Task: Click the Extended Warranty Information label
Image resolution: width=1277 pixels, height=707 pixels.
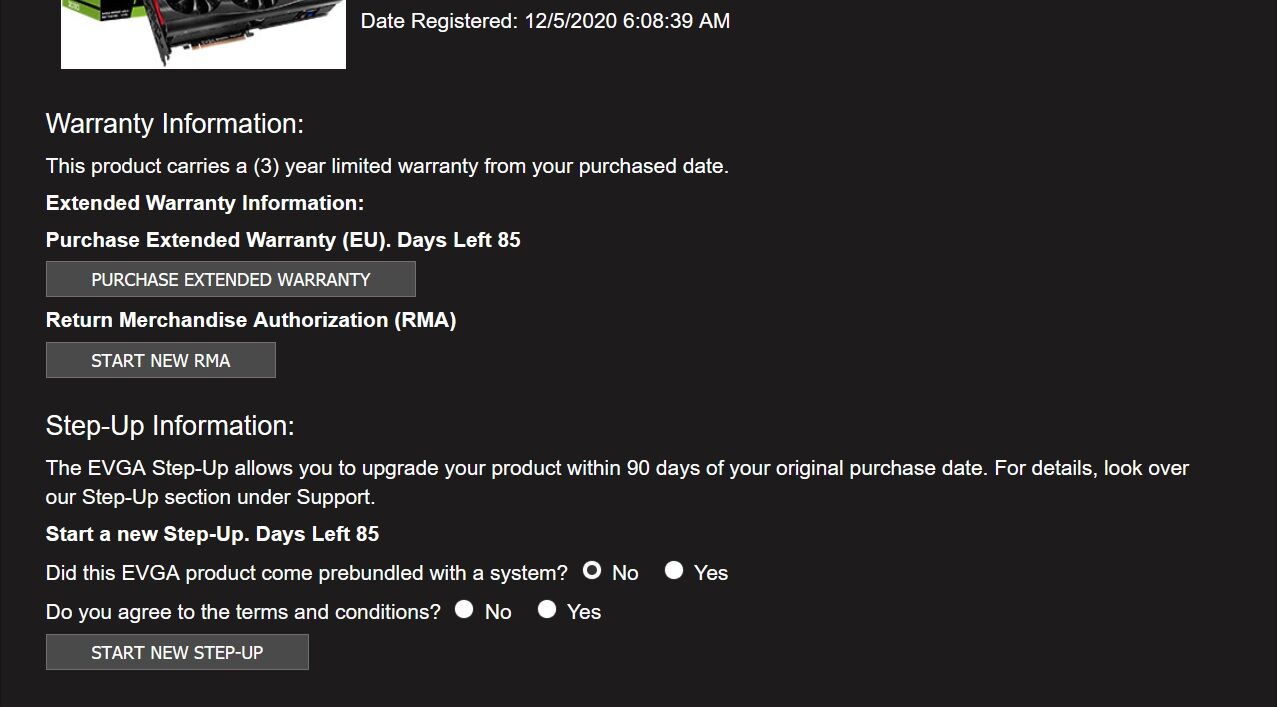Action: [x=205, y=203]
